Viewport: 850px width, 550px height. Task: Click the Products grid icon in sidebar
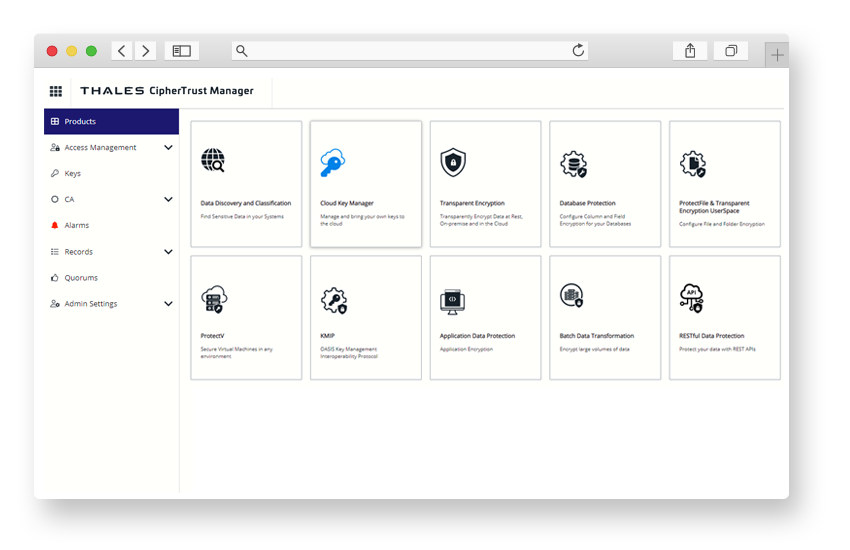click(55, 121)
